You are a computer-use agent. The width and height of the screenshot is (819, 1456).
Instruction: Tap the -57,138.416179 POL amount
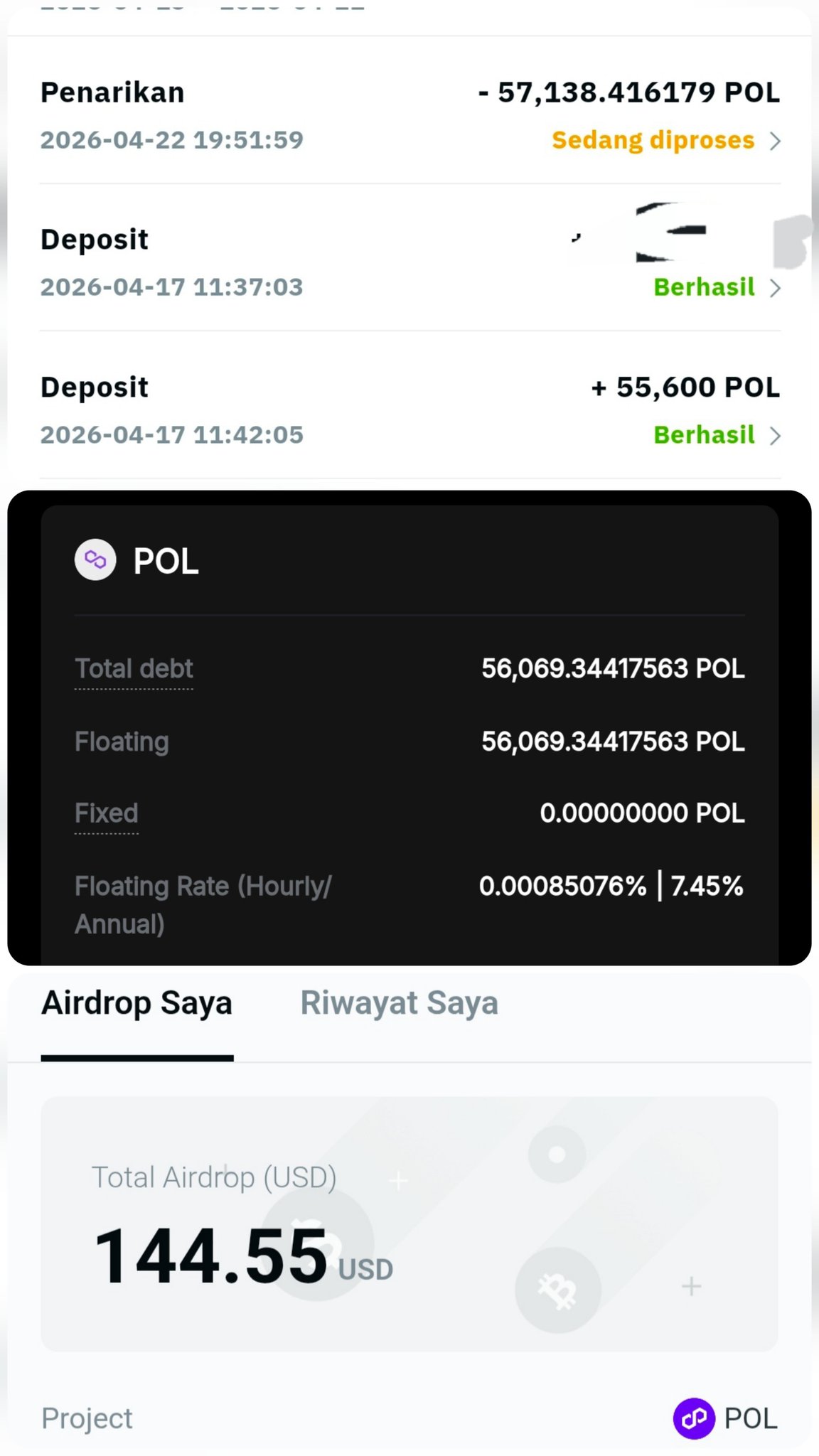tap(628, 92)
